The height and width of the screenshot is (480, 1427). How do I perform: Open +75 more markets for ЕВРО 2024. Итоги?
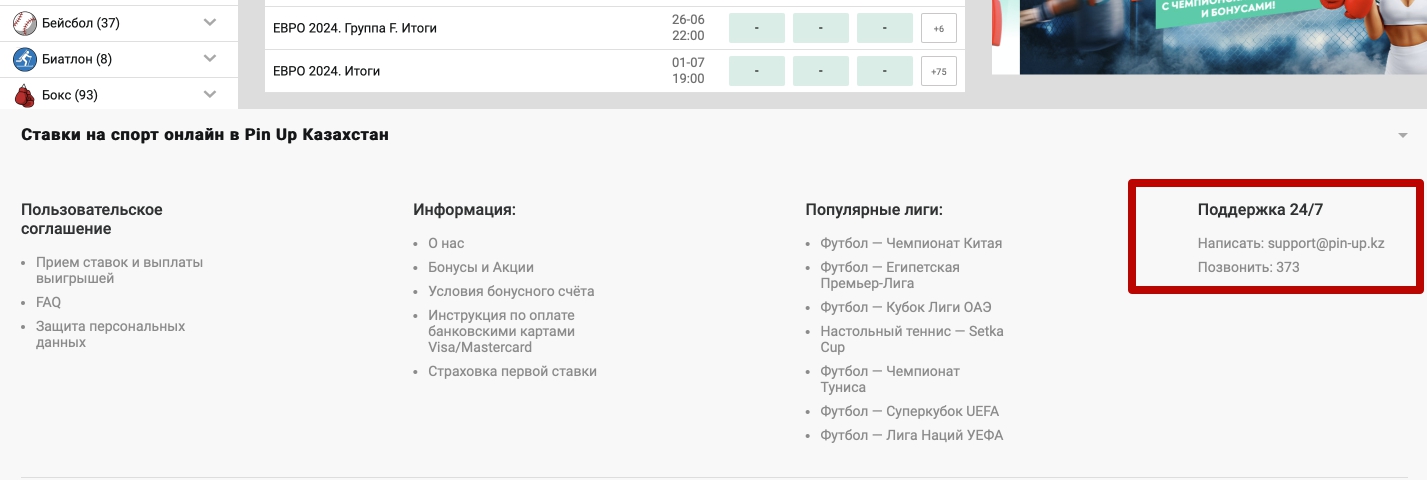[938, 71]
